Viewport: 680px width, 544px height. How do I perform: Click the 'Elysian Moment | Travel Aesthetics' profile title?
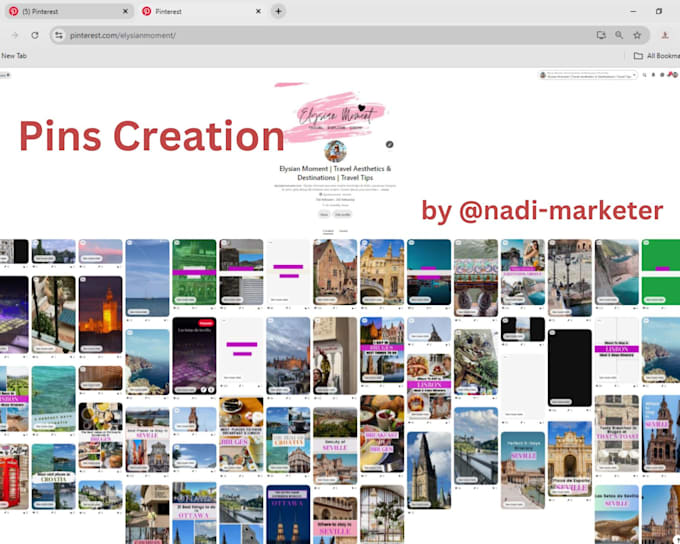tap(335, 173)
